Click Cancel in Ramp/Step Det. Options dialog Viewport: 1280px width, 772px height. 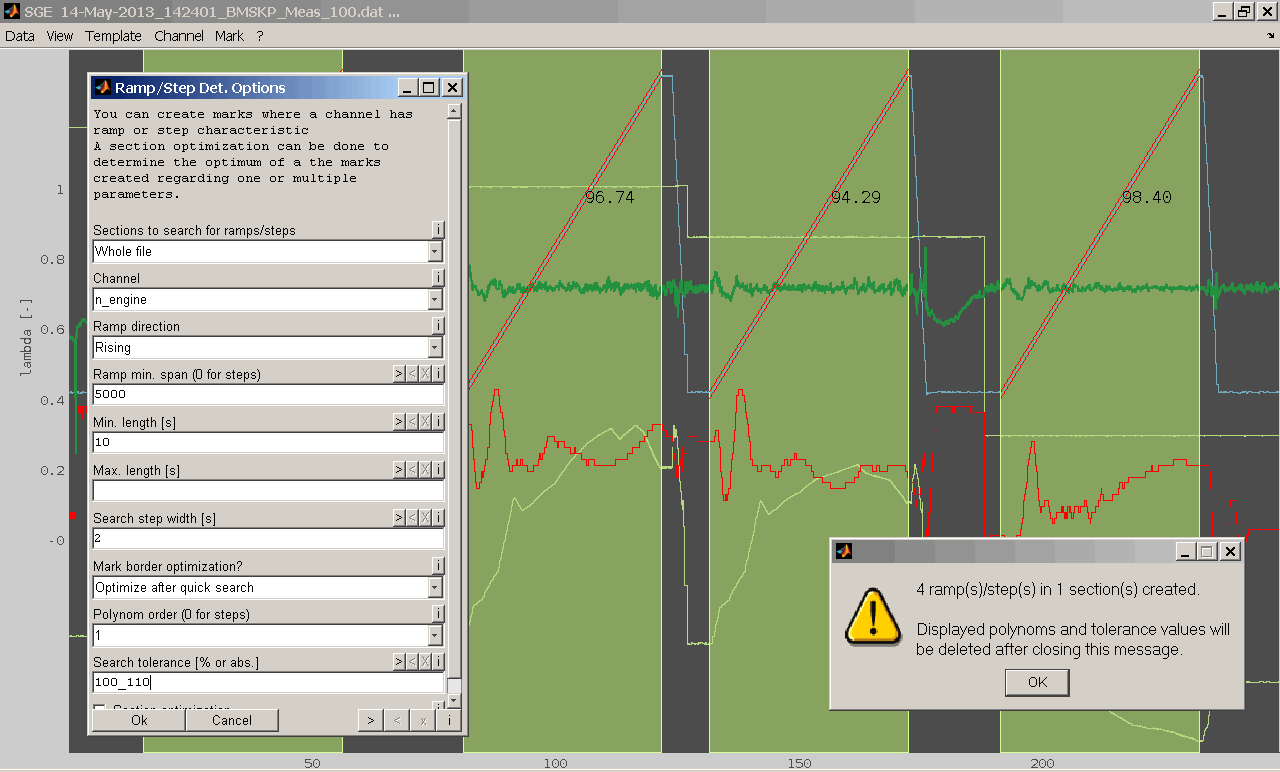pos(232,720)
